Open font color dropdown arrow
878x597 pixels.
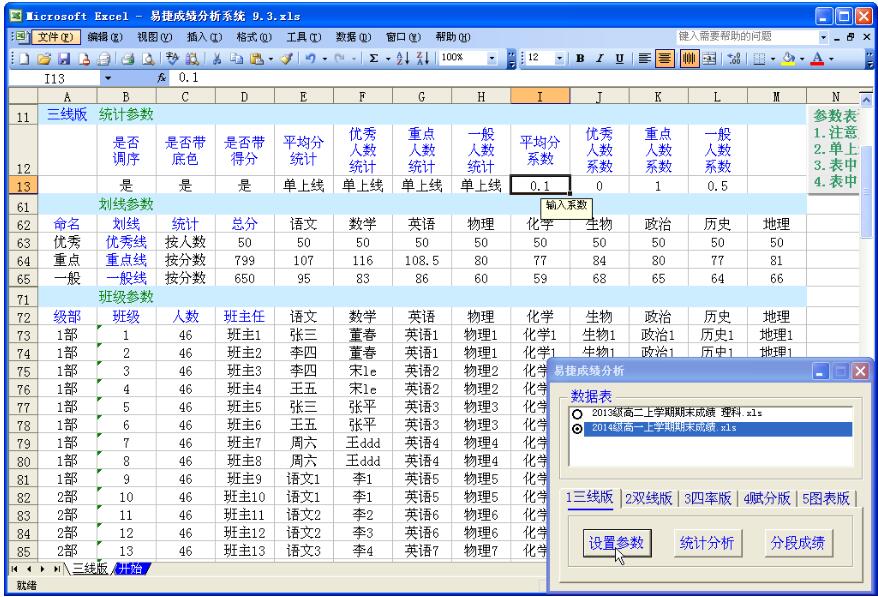[831, 58]
